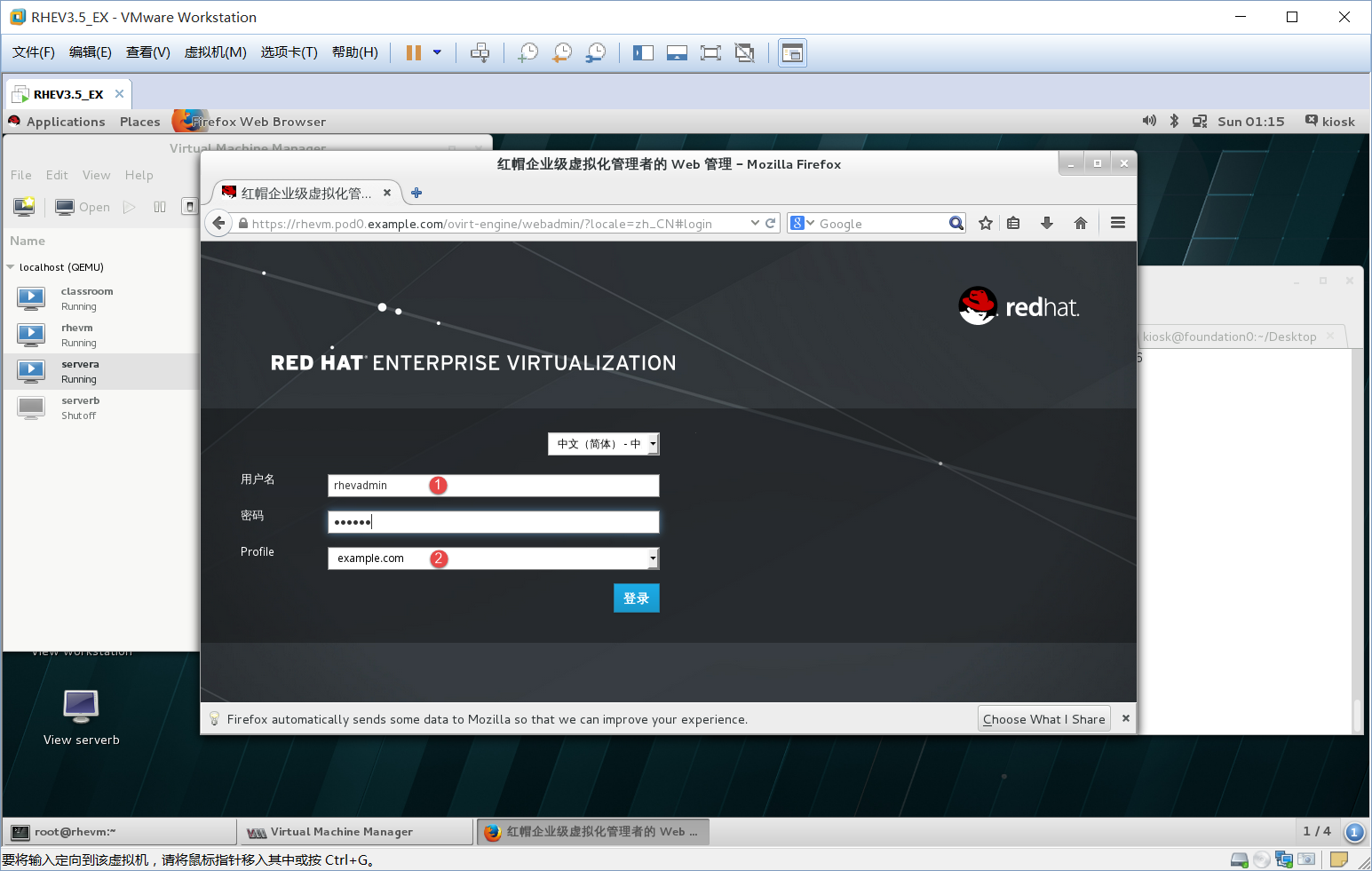The height and width of the screenshot is (871, 1372).
Task: Pause the VM with VMware pause icon
Action: 413,52
